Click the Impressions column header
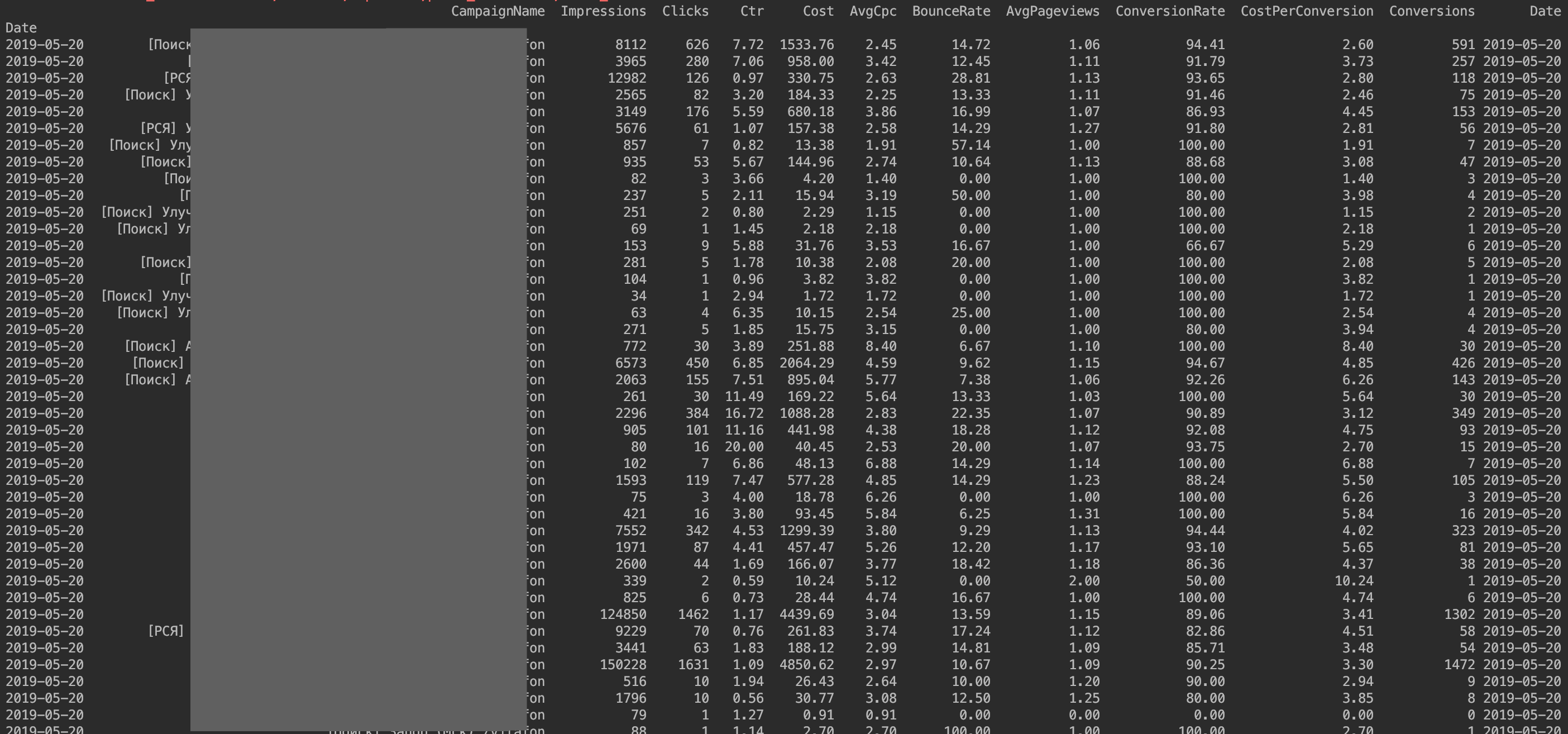The width and height of the screenshot is (1568, 734). point(603,11)
